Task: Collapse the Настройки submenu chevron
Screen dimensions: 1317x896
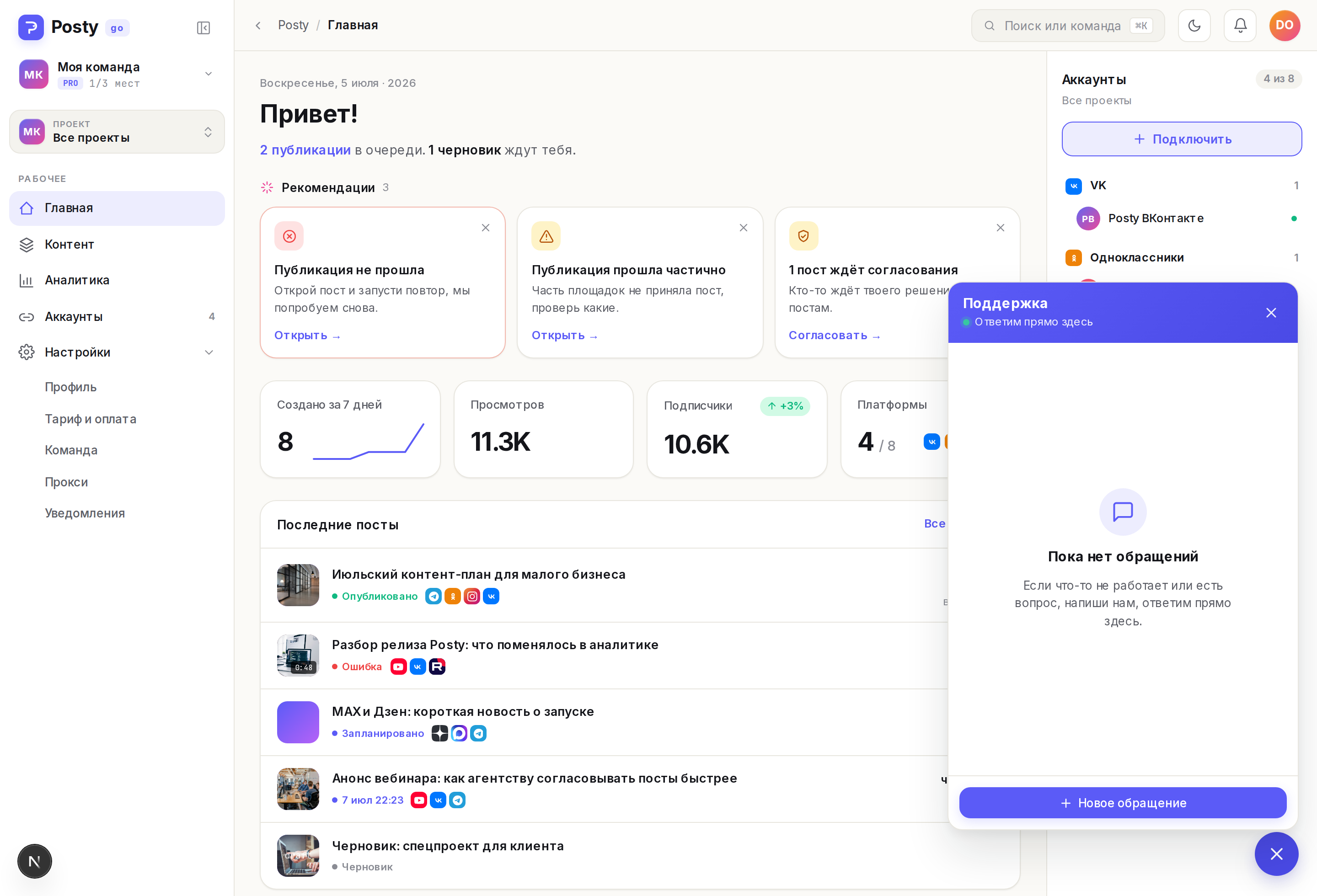Action: click(209, 352)
